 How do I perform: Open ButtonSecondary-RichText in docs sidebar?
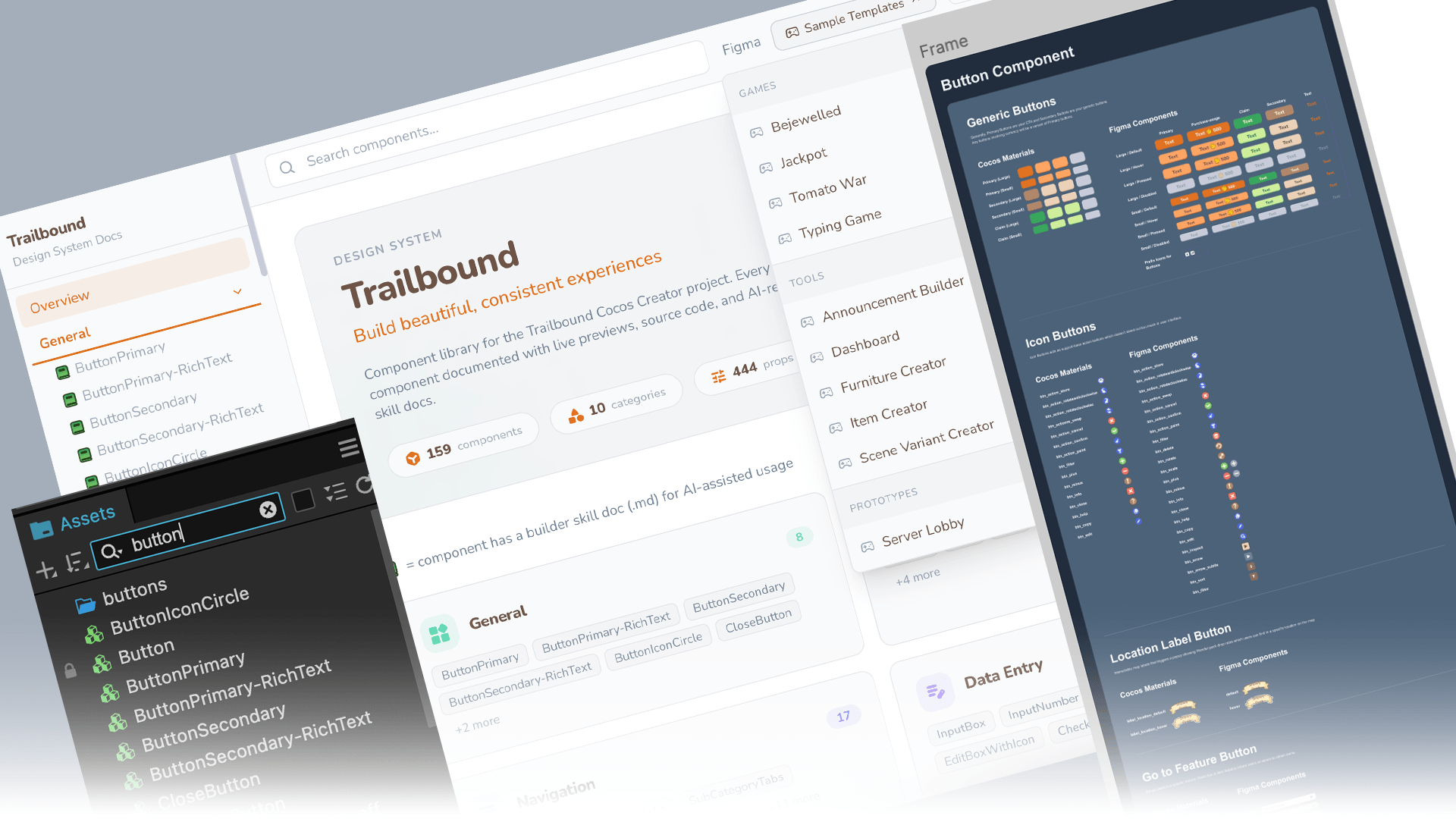pos(180,429)
